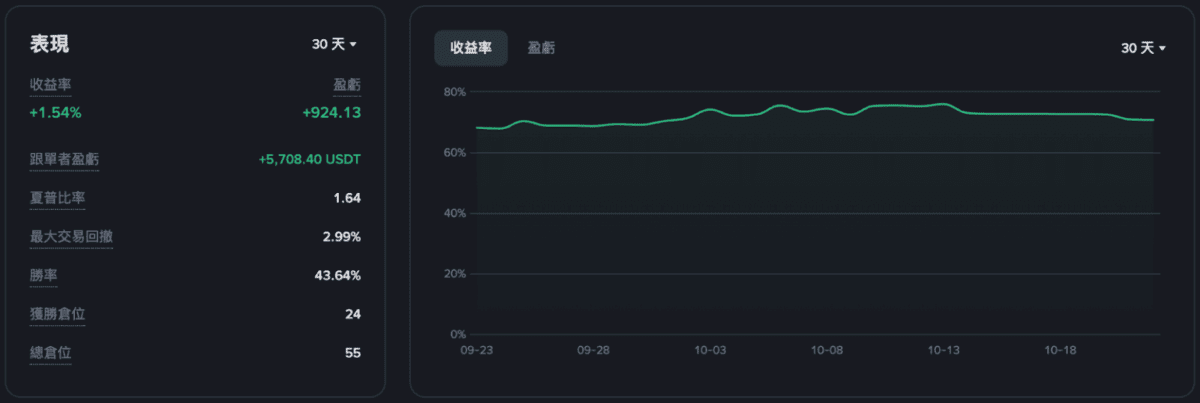Click the 最大交易回撤 metric label
The height and width of the screenshot is (403, 1200).
[x=71, y=237]
